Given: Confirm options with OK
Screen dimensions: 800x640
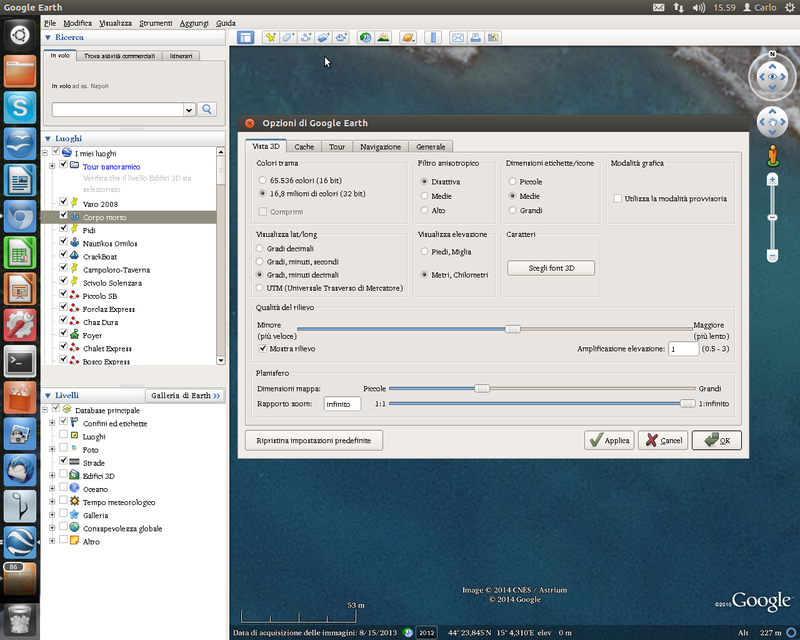Looking at the screenshot, I should tap(717, 440).
